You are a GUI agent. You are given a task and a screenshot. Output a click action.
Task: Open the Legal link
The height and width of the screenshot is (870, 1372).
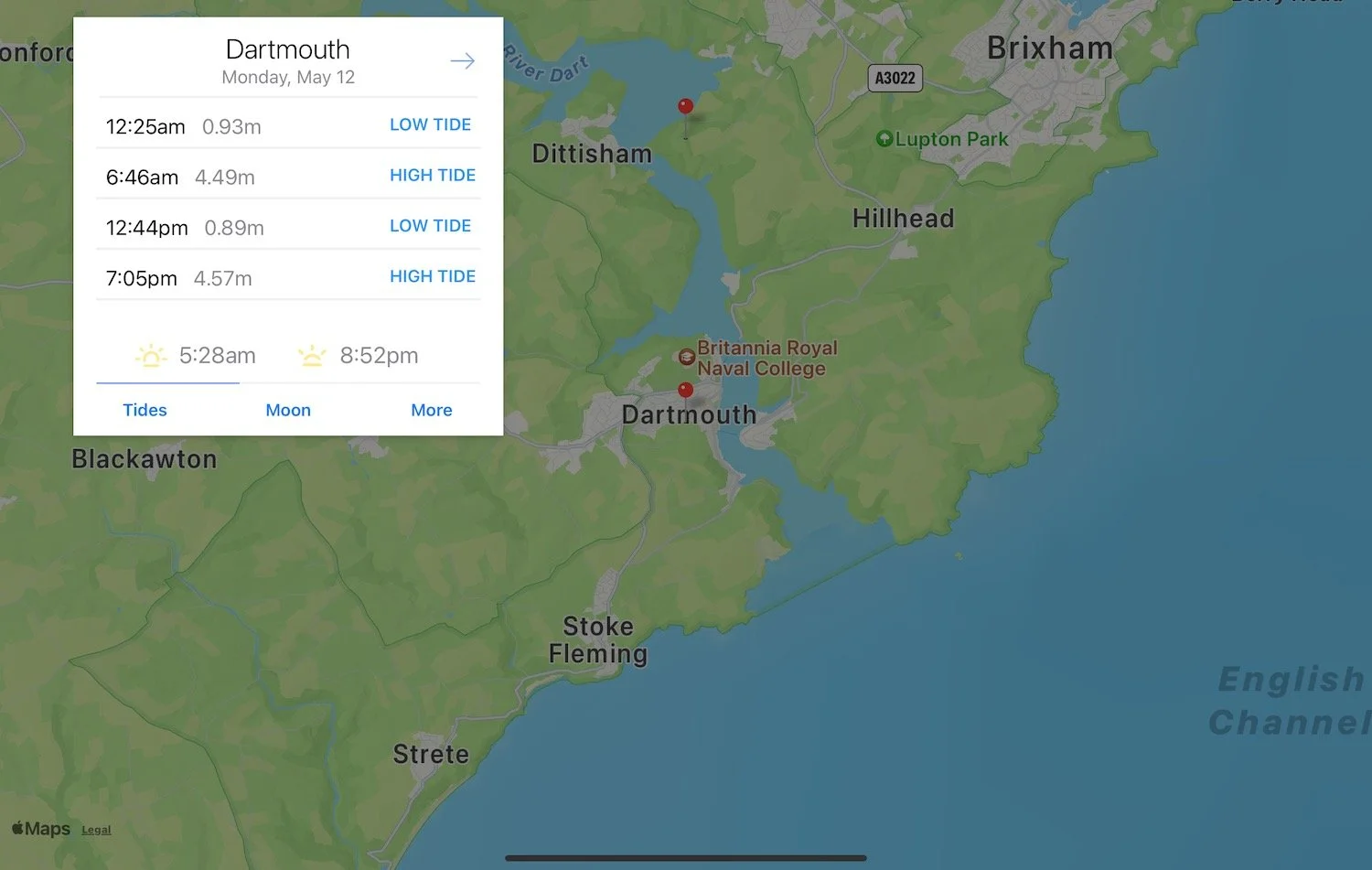(96, 830)
